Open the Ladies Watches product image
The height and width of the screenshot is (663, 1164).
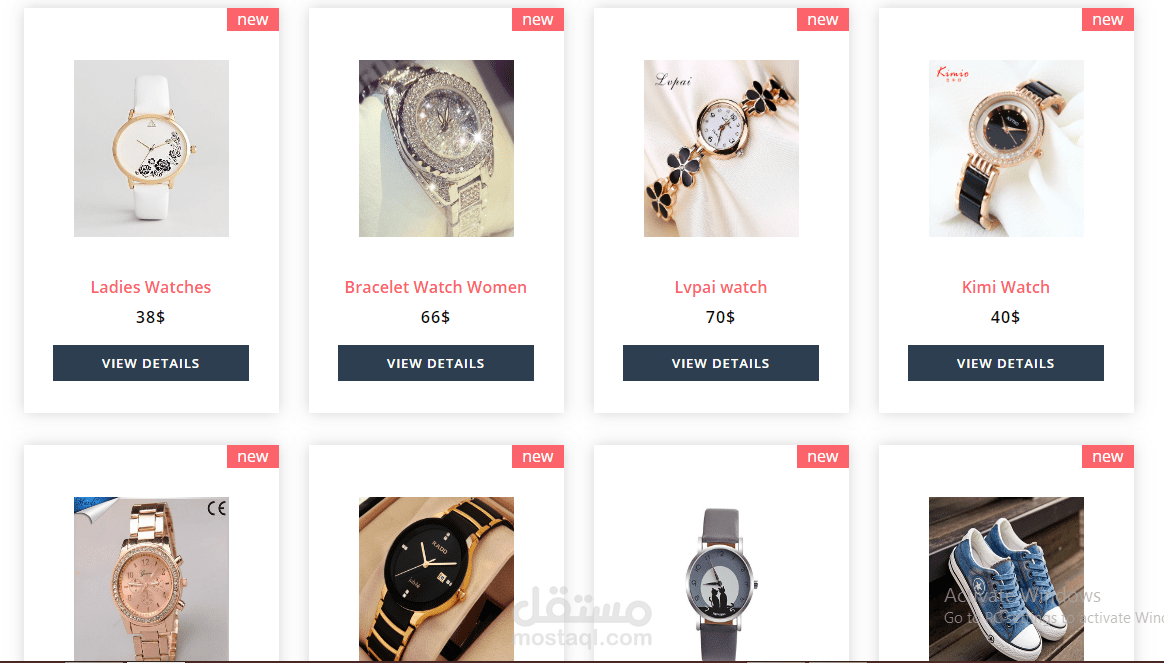pos(151,148)
